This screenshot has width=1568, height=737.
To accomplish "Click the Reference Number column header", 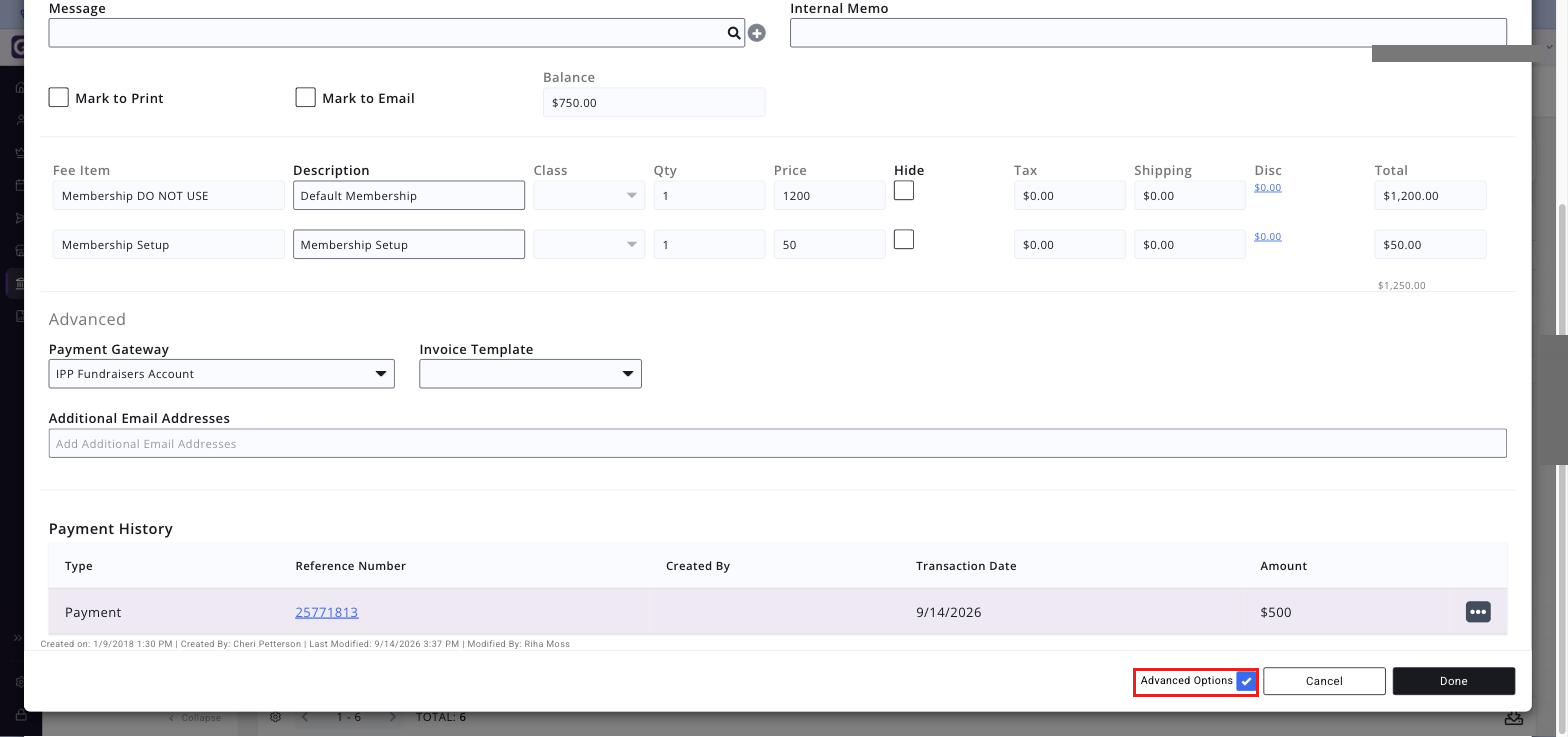I will point(350,566).
